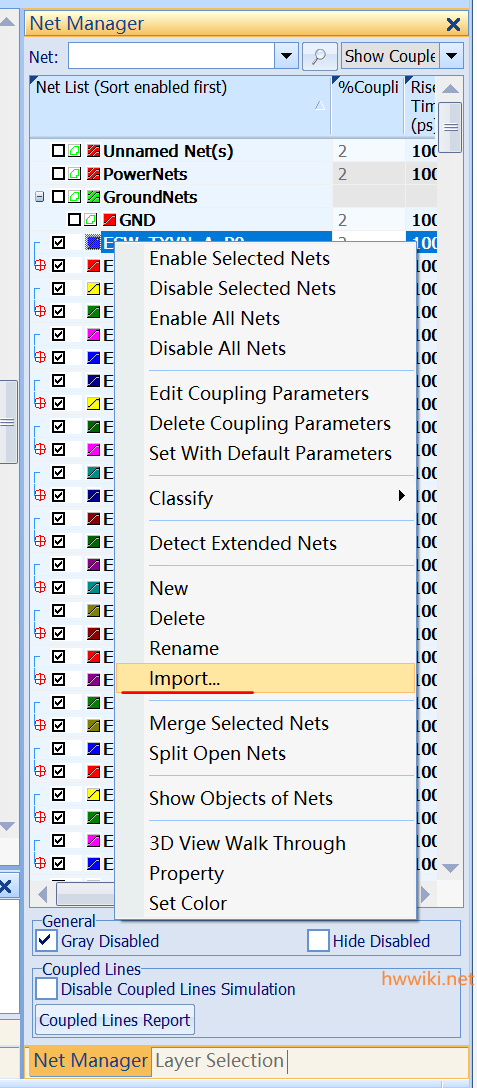The height and width of the screenshot is (1088, 477).
Task: Click the Unnamed Net(s) green shape icon
Action: (75, 151)
